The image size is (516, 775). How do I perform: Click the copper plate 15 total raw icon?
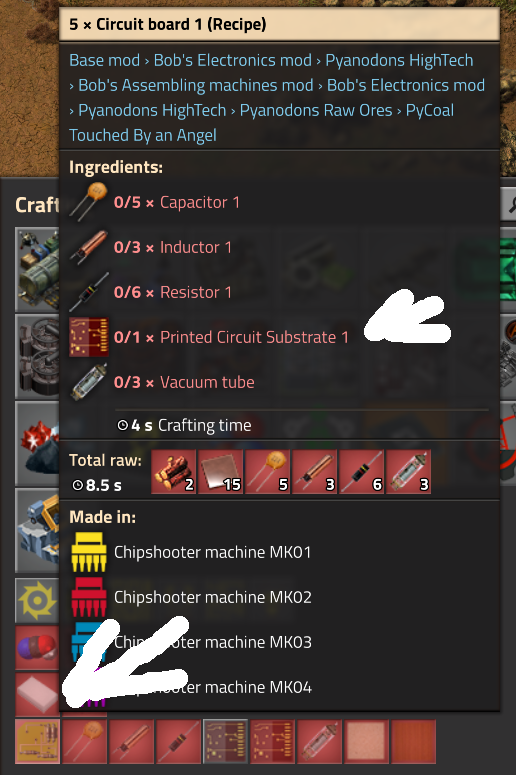pyautogui.click(x=220, y=472)
